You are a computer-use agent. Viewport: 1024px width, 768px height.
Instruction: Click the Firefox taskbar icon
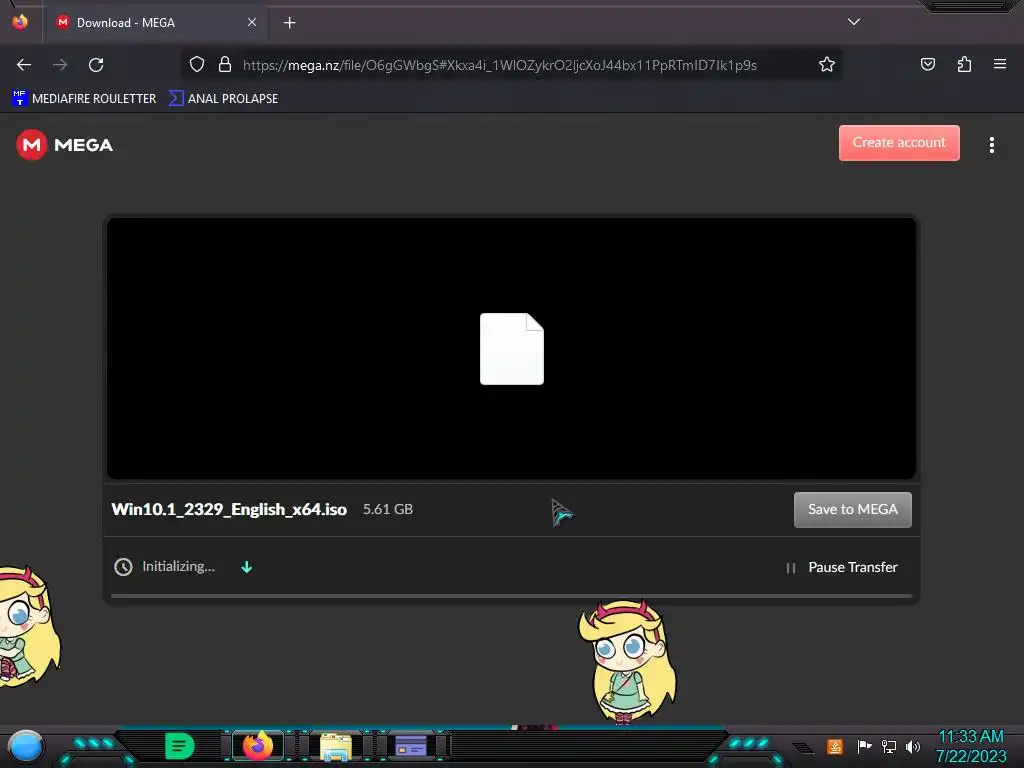coord(258,746)
